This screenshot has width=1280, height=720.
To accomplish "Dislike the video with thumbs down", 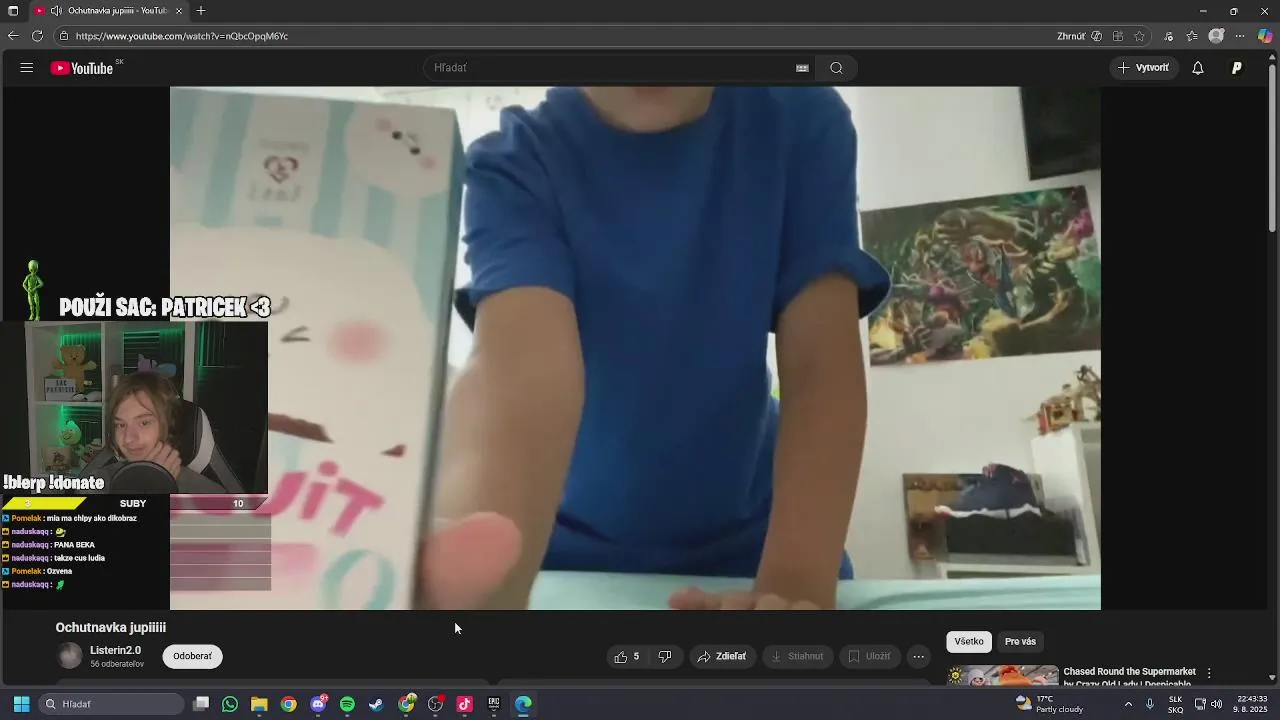I will (x=665, y=657).
